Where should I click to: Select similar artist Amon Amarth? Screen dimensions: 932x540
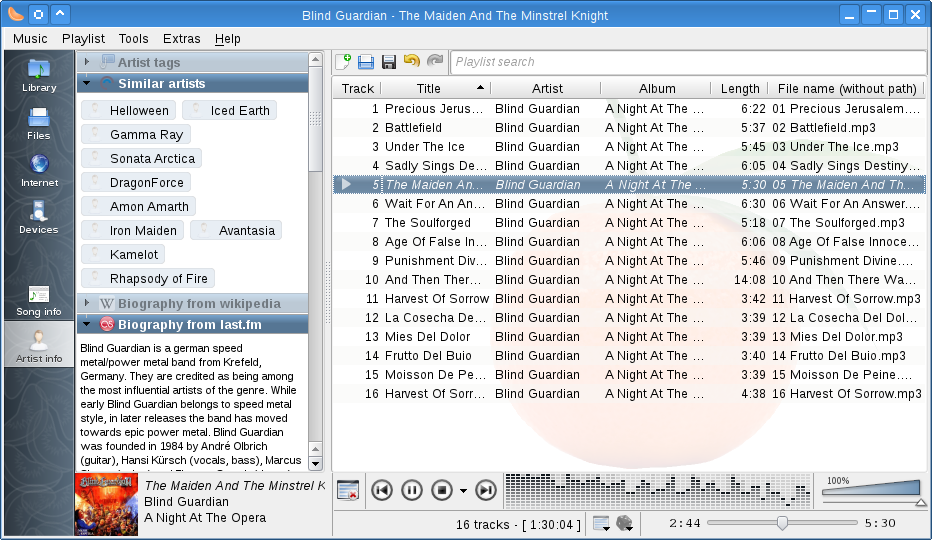(x=138, y=206)
